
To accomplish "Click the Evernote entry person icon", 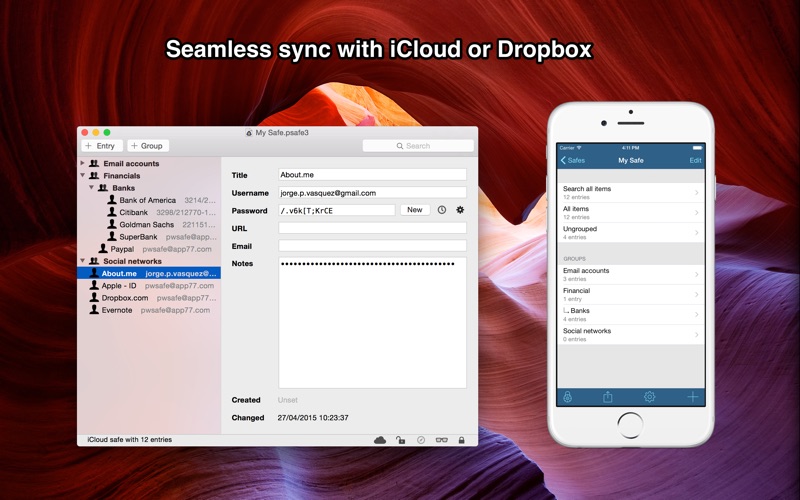I will point(94,309).
